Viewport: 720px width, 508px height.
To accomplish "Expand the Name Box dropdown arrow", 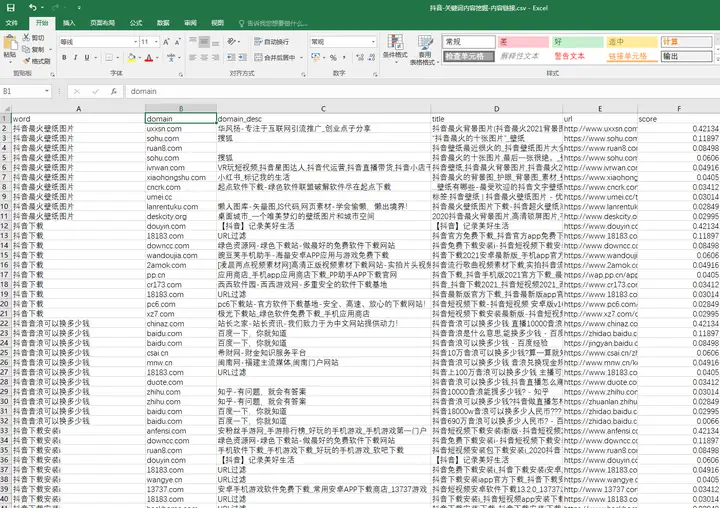I will pos(47,91).
